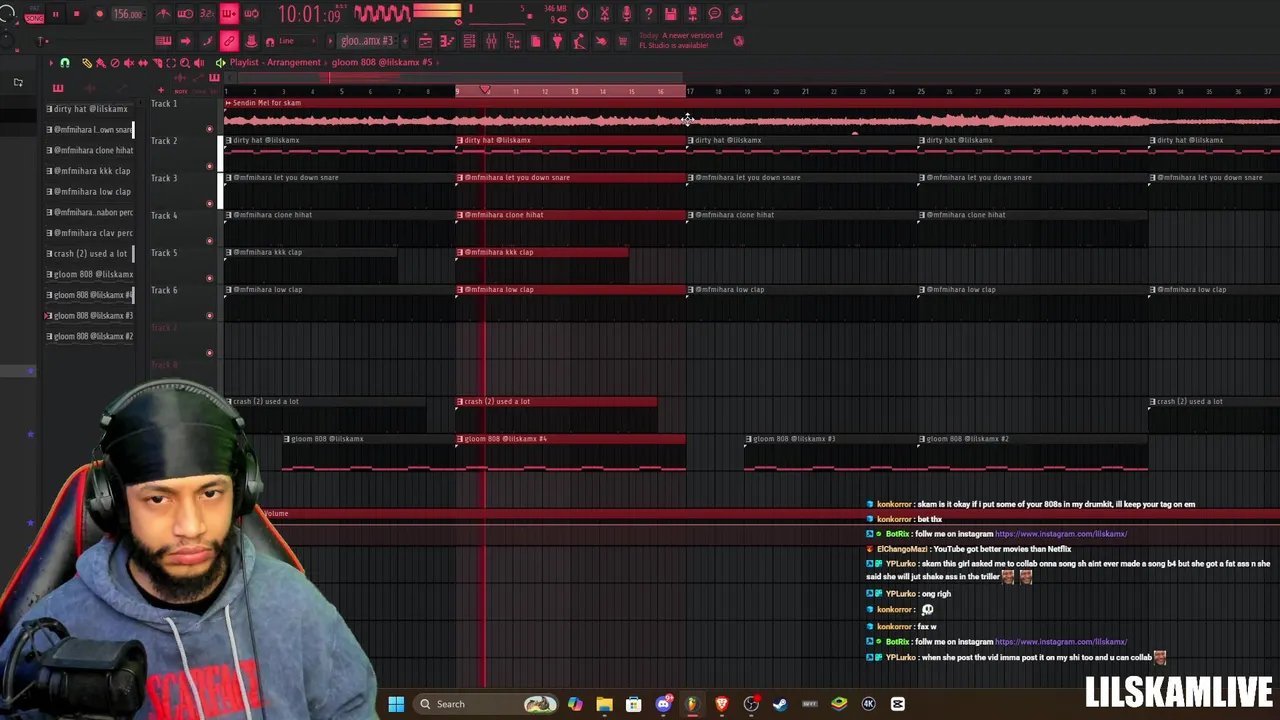Screen dimensions: 1280x720
Task: Select dirty hat @lilskamx in picker
Action: (x=90, y=109)
